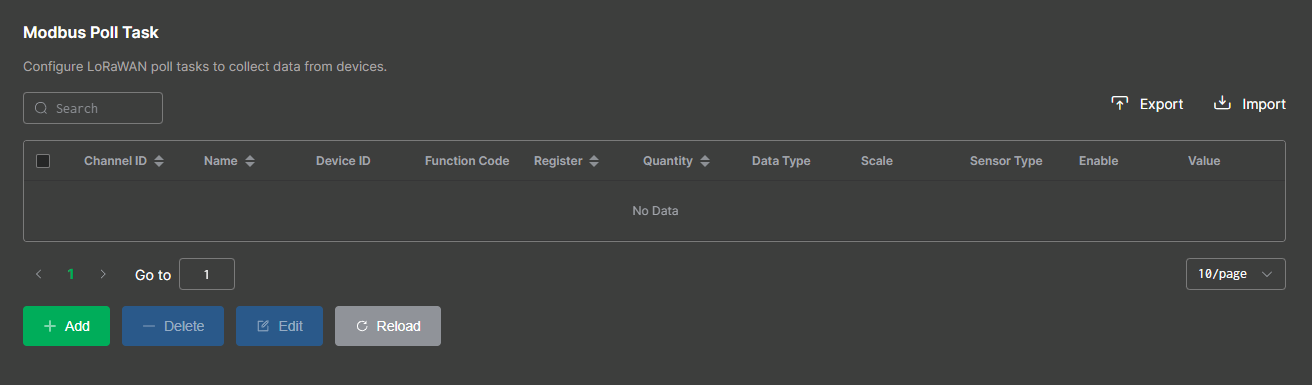
Task: Sort by Name arrows icon
Action: [x=250, y=161]
